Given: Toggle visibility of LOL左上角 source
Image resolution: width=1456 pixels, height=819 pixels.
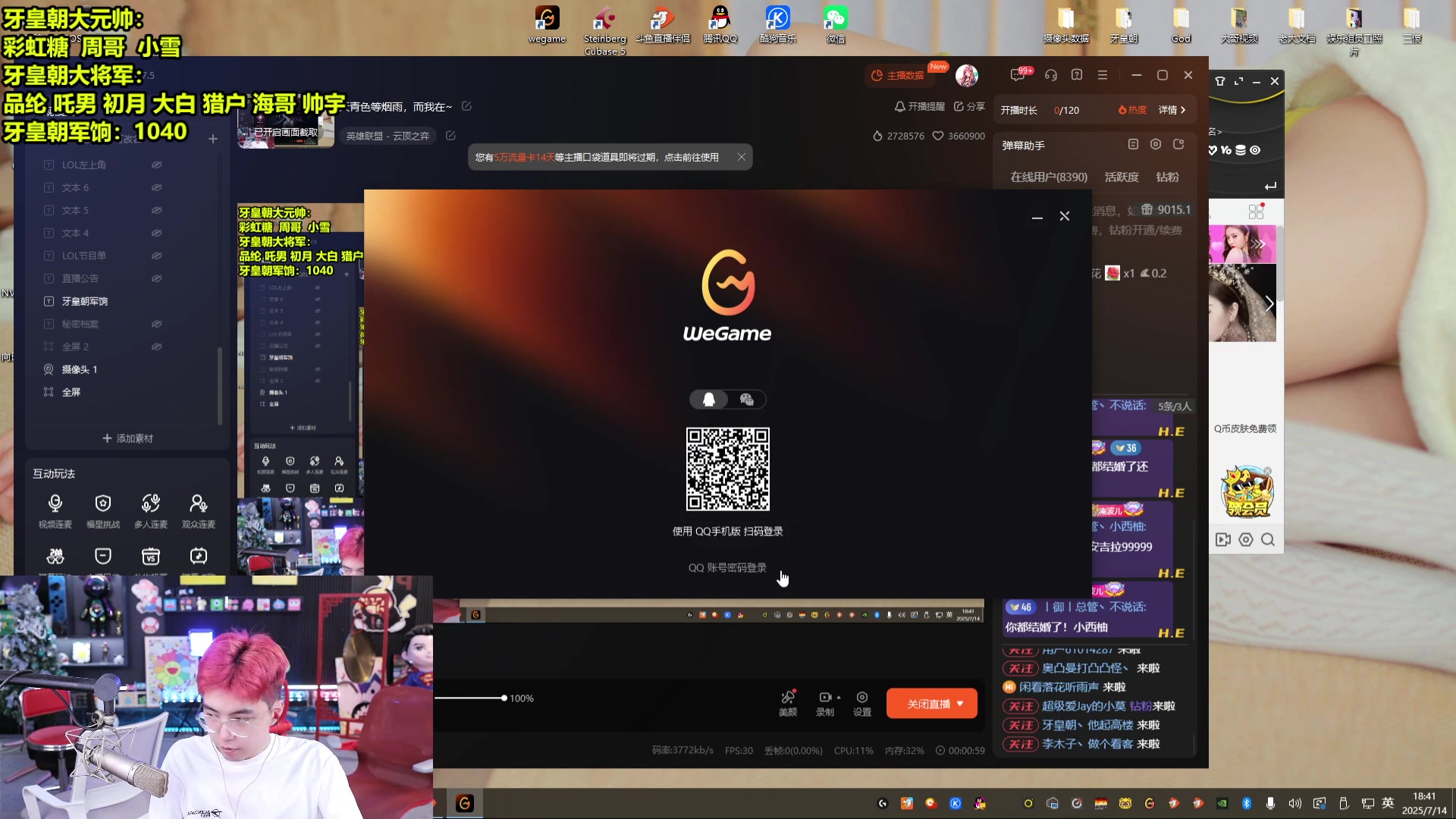Looking at the screenshot, I should [x=156, y=165].
